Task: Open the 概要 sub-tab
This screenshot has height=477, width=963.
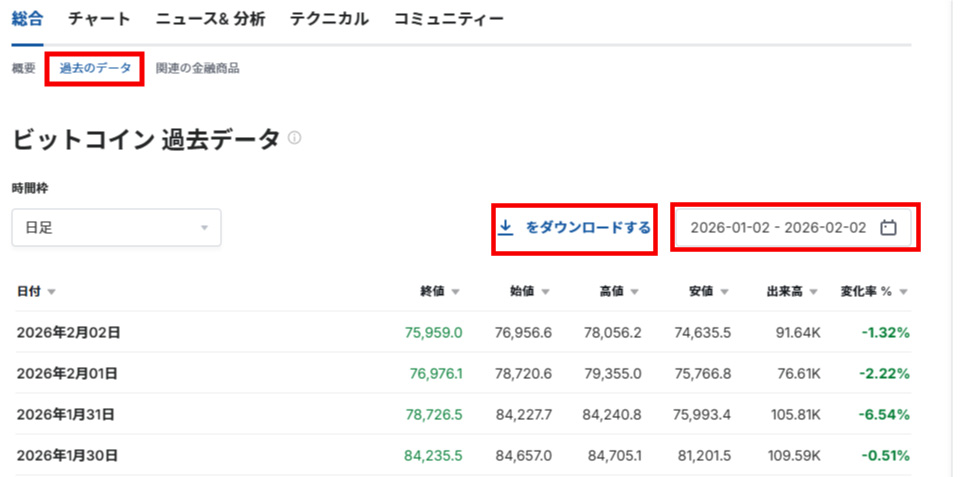Action: pyautogui.click(x=24, y=69)
